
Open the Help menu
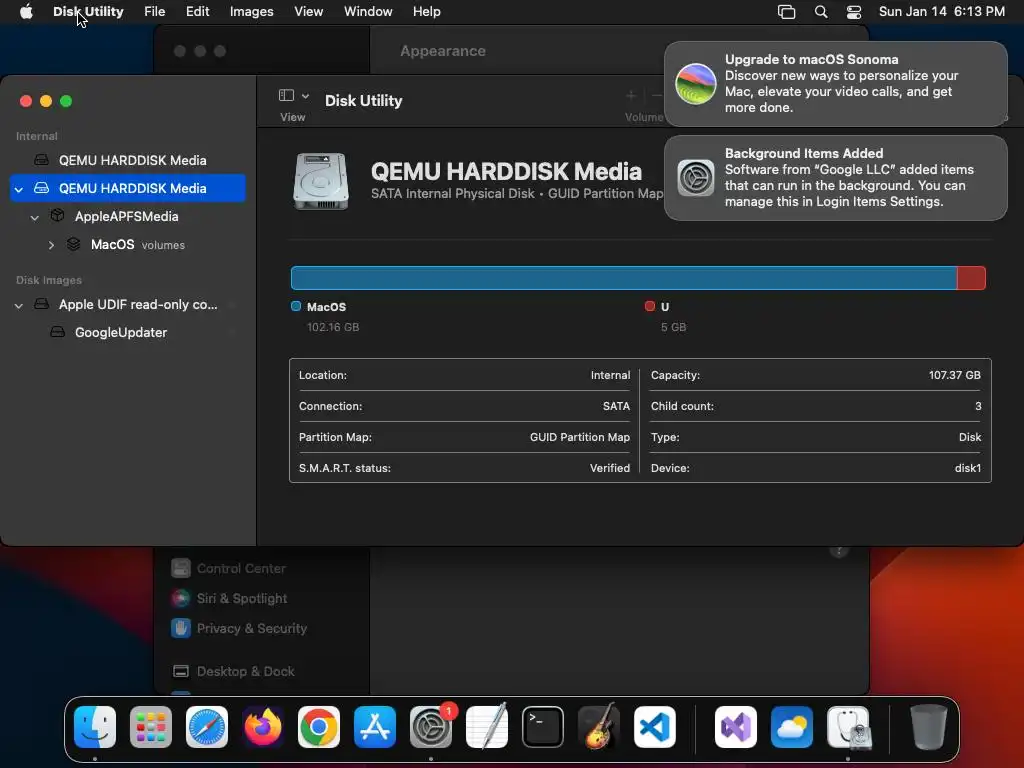coord(426,12)
